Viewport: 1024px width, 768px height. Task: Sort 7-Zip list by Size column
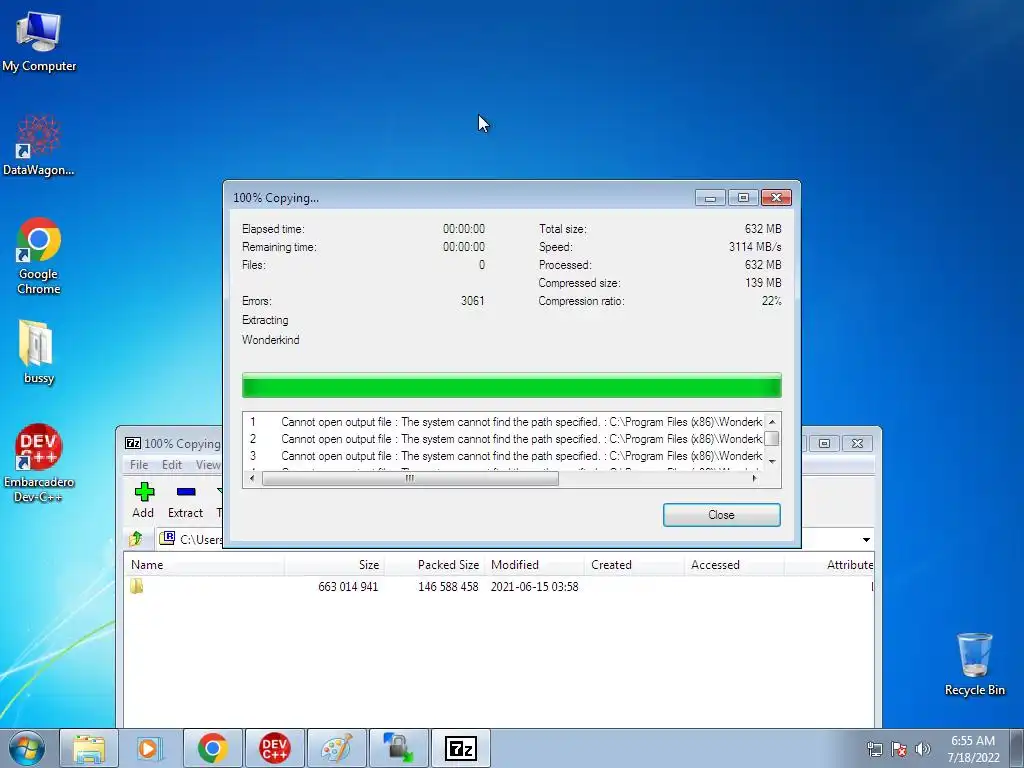(334, 565)
